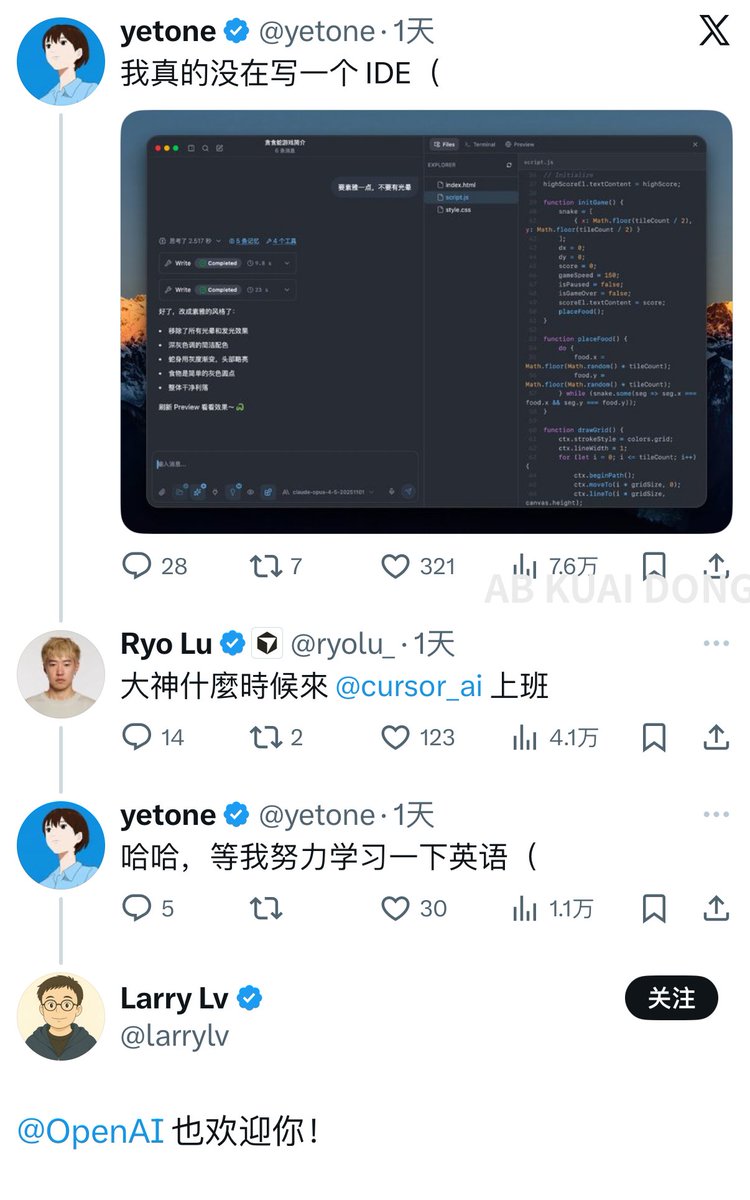Open more options on yetone's English reply

716,815
